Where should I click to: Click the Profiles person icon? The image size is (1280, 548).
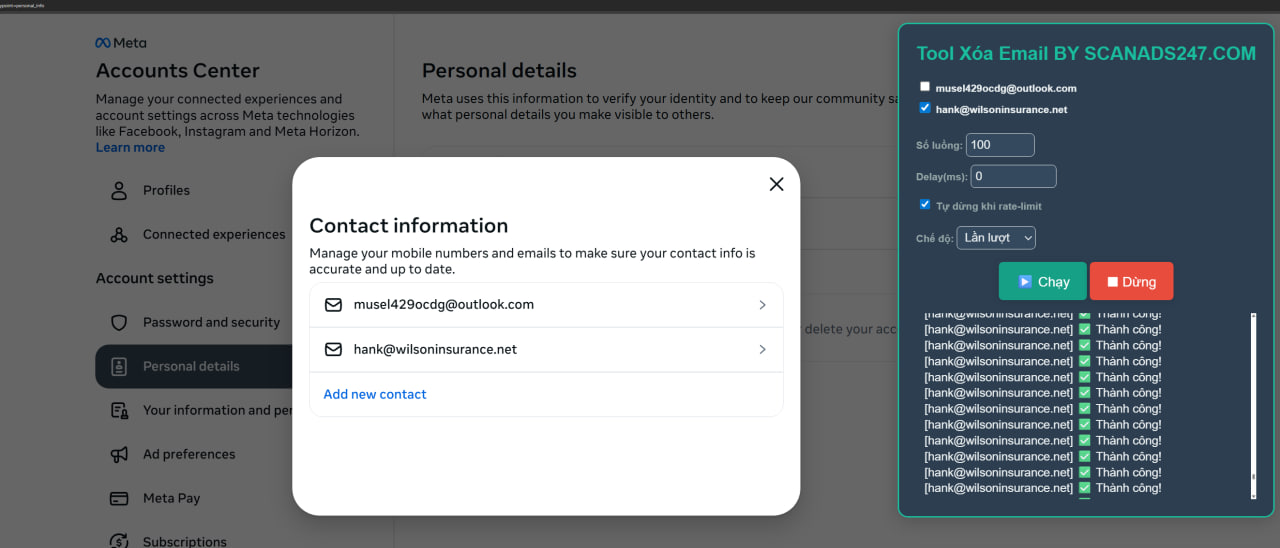click(119, 190)
